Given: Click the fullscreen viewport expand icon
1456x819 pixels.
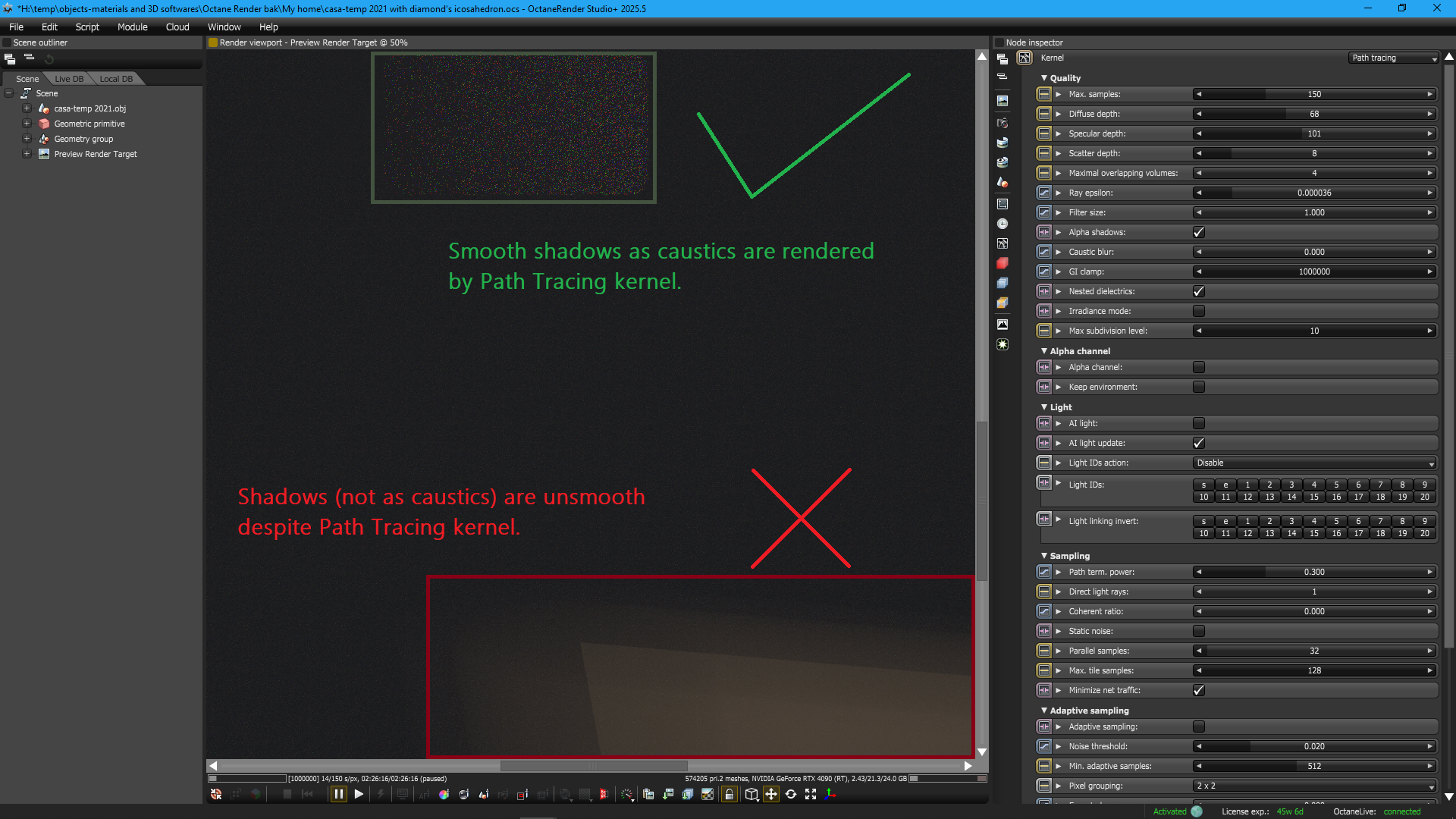Looking at the screenshot, I should [811, 794].
